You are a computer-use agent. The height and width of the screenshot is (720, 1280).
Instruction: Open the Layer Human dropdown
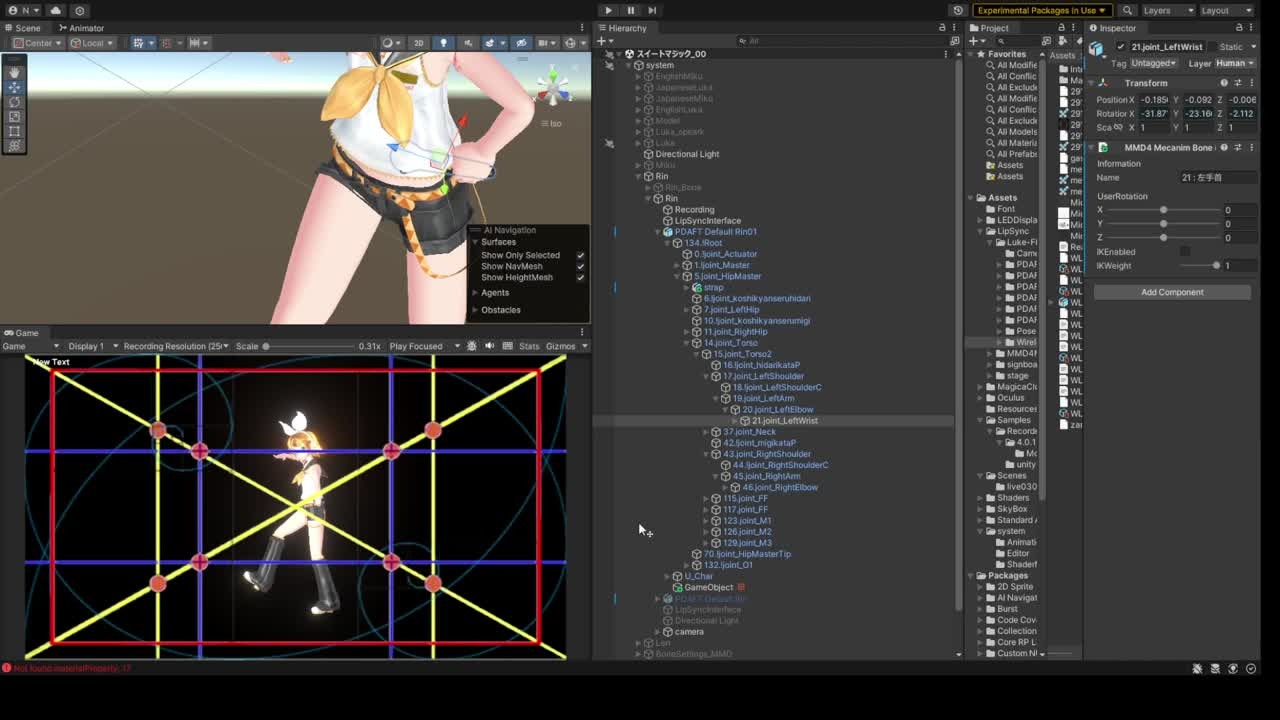[1234, 63]
